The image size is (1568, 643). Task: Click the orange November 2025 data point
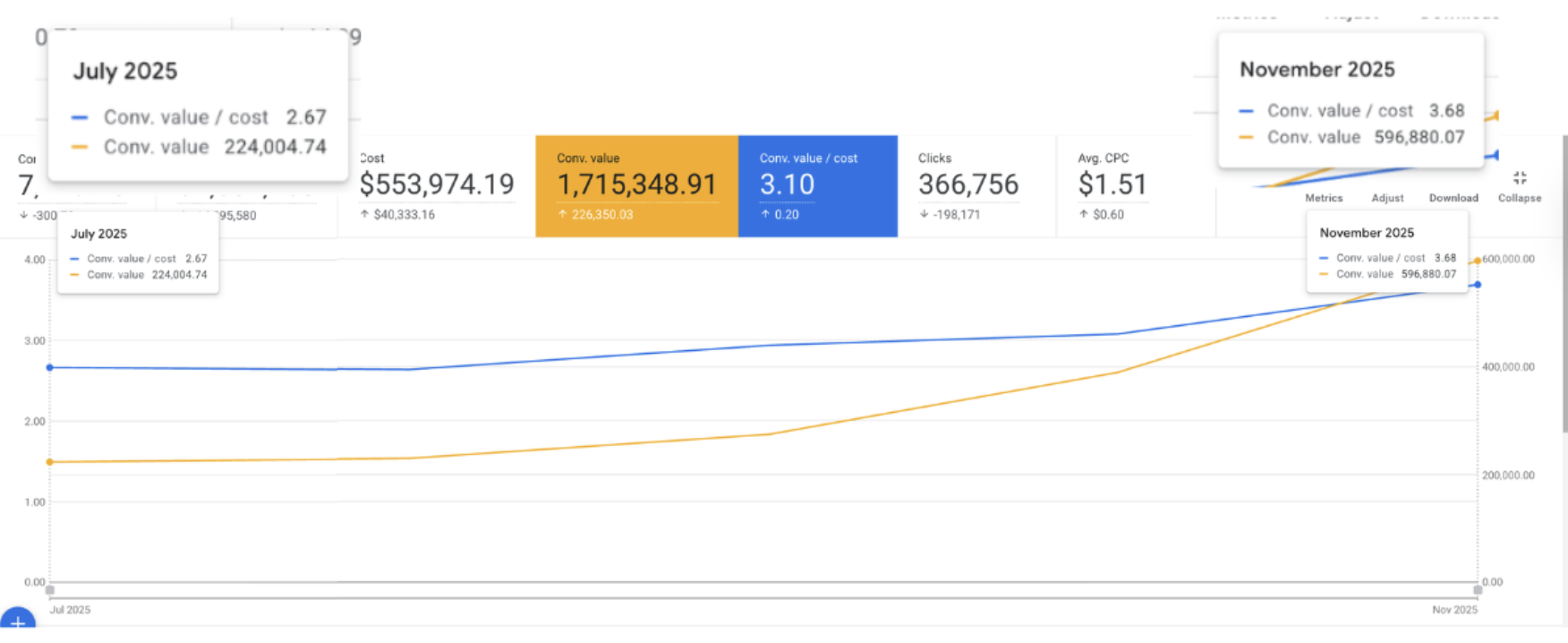click(x=1478, y=261)
